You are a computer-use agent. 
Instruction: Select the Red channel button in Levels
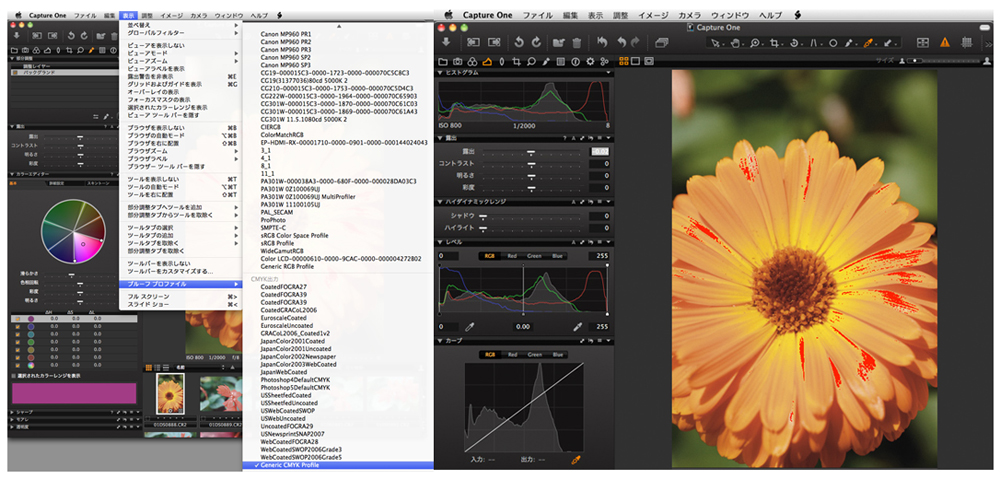coord(512,256)
